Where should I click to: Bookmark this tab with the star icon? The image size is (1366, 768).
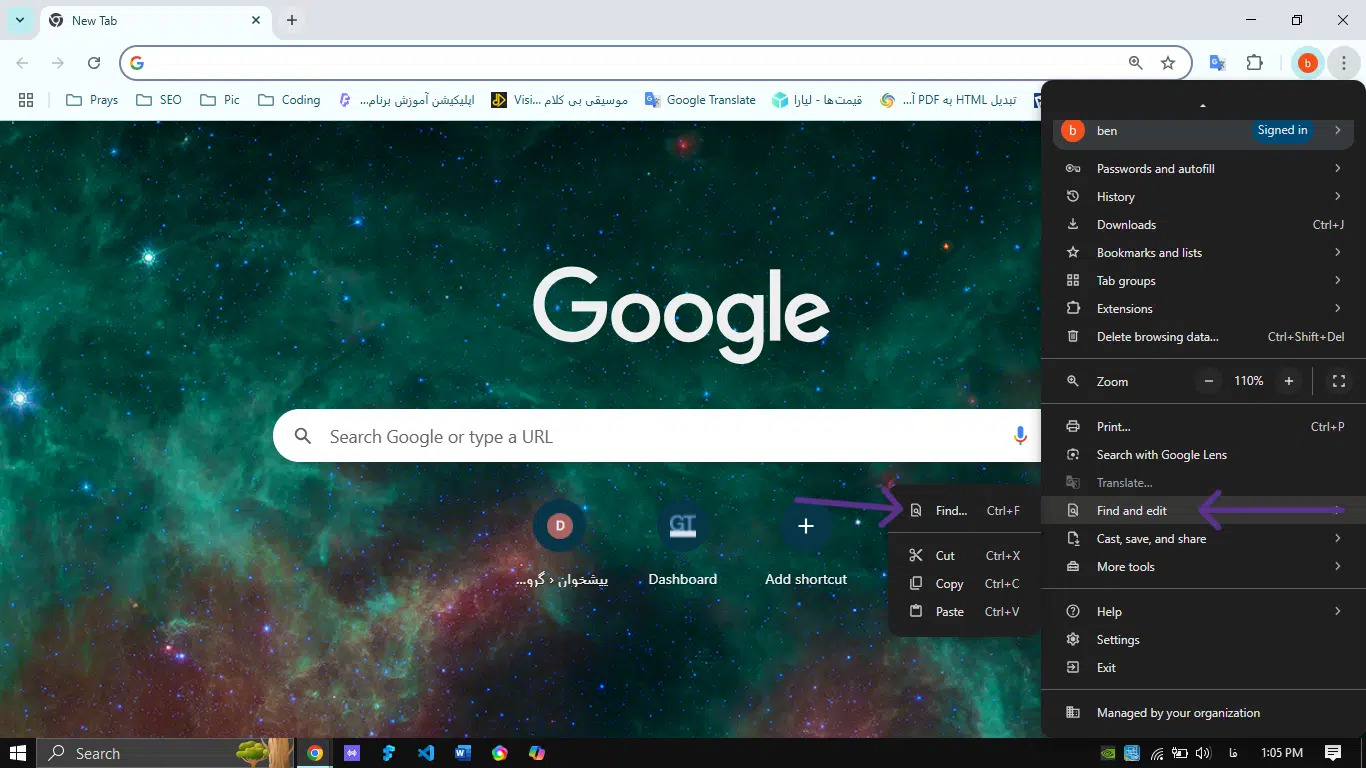click(1168, 63)
